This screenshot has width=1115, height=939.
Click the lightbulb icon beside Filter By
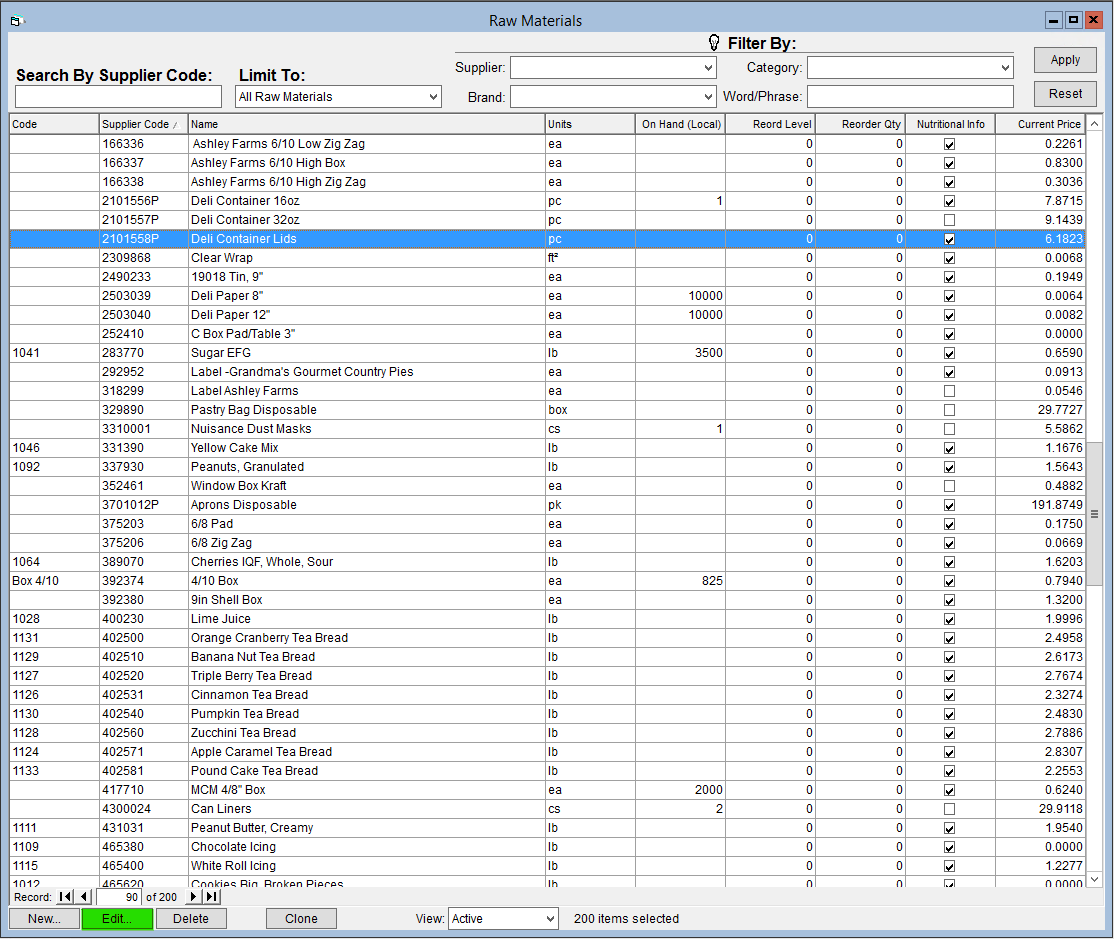(714, 43)
